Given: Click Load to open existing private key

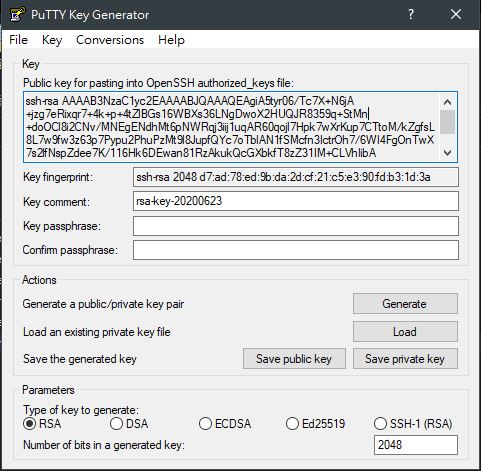Looking at the screenshot, I should tap(405, 332).
